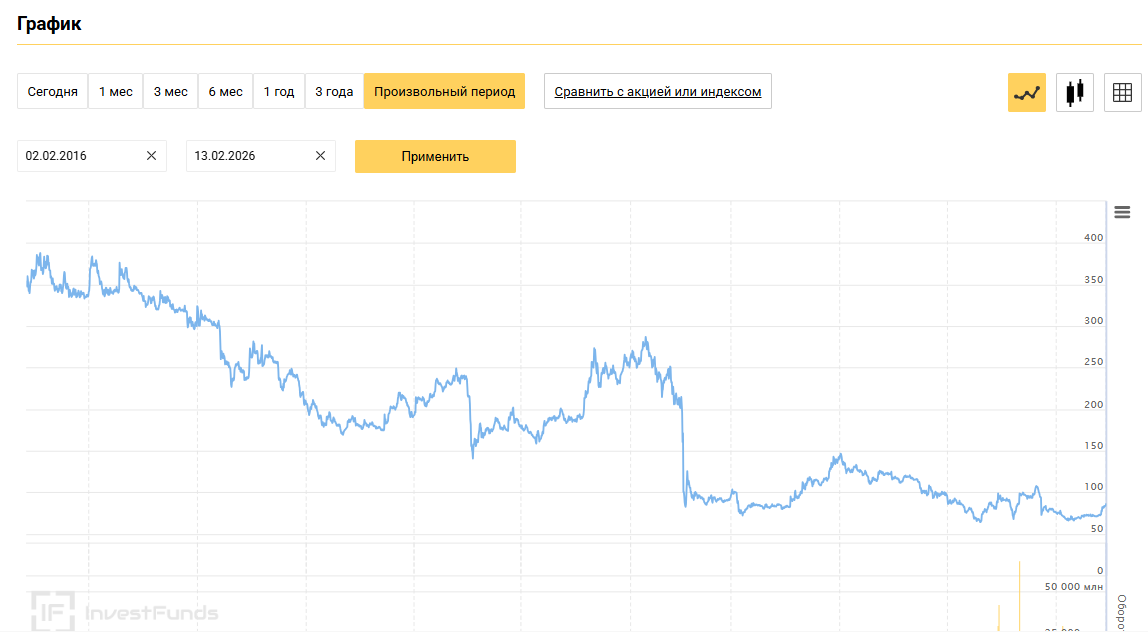This screenshot has width=1148, height=644.
Task: Click the 100 axis label
Action: pyautogui.click(x=1093, y=487)
